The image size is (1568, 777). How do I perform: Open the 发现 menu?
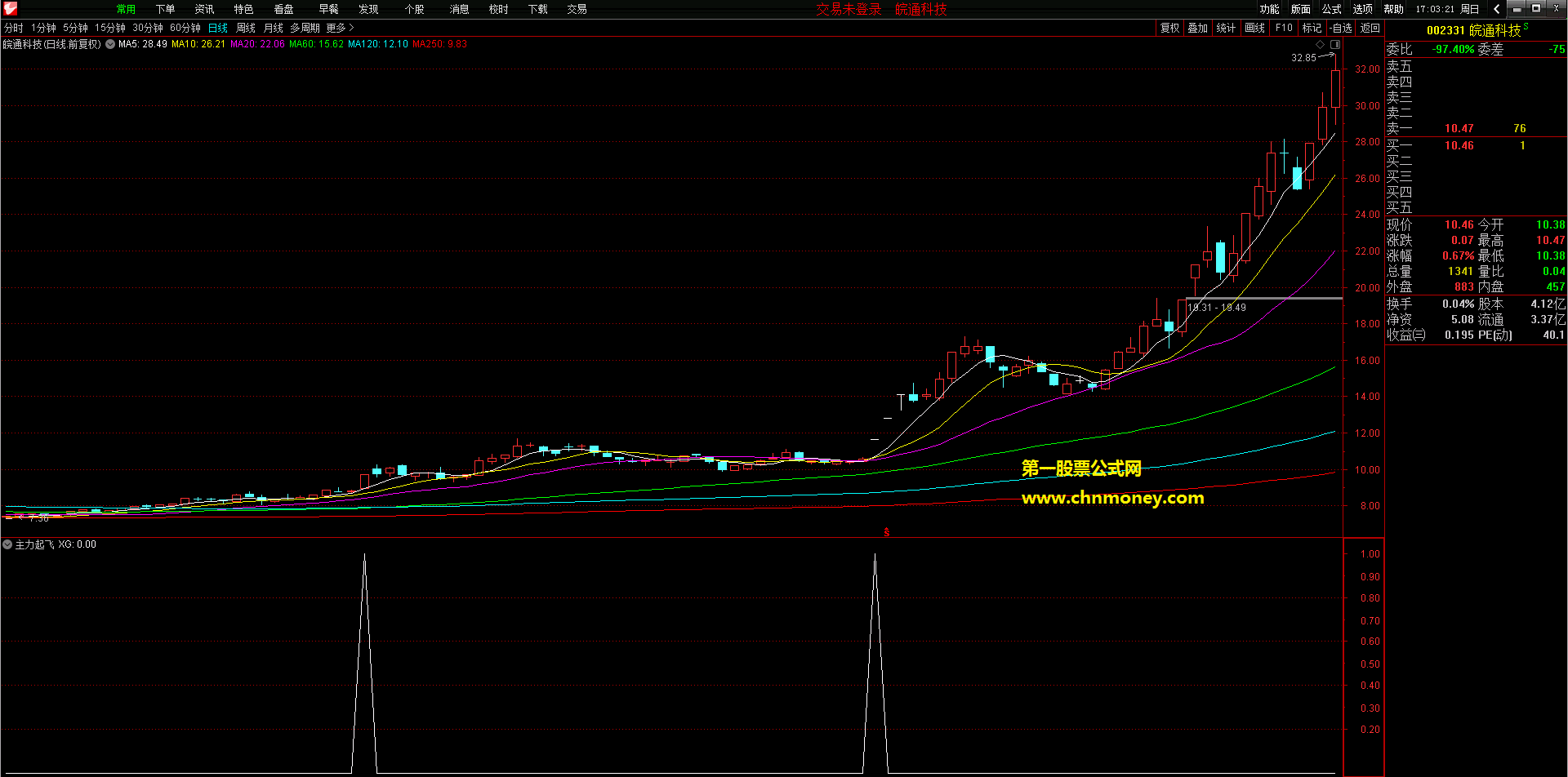coord(368,9)
